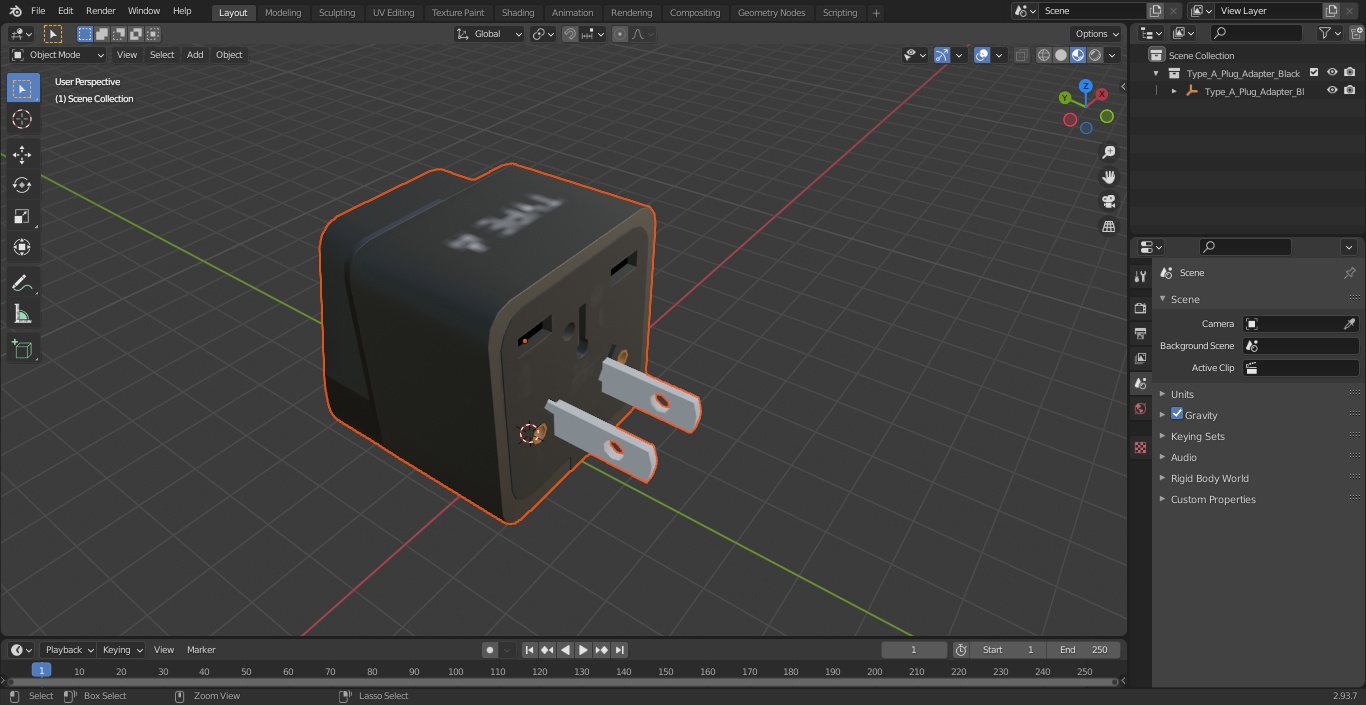Click the Z axis on navigation gizmo
This screenshot has width=1366, height=705.
tap(1086, 86)
